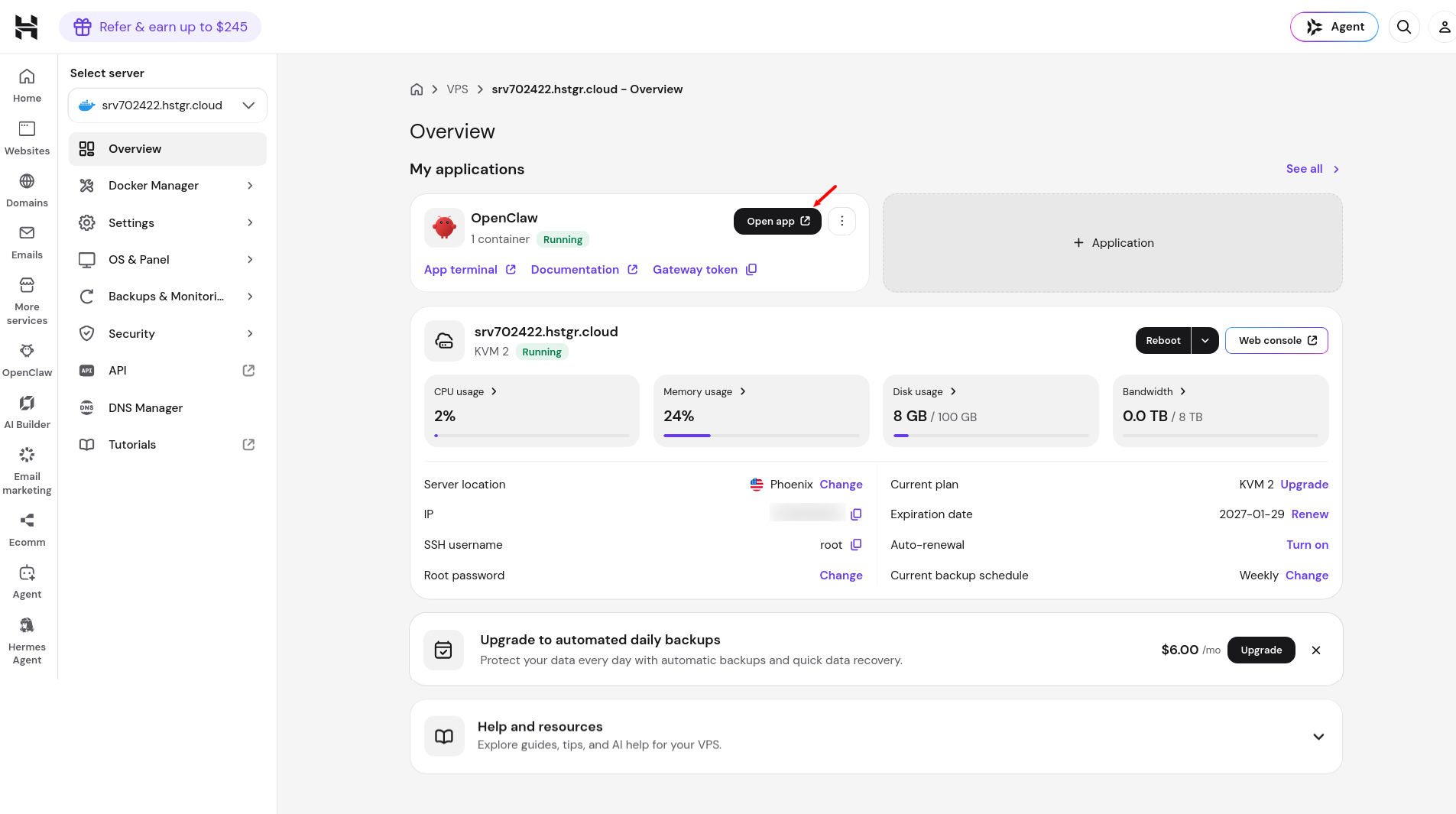The width and height of the screenshot is (1456, 814).
Task: Turn on auto-renewal
Action: coord(1307,545)
